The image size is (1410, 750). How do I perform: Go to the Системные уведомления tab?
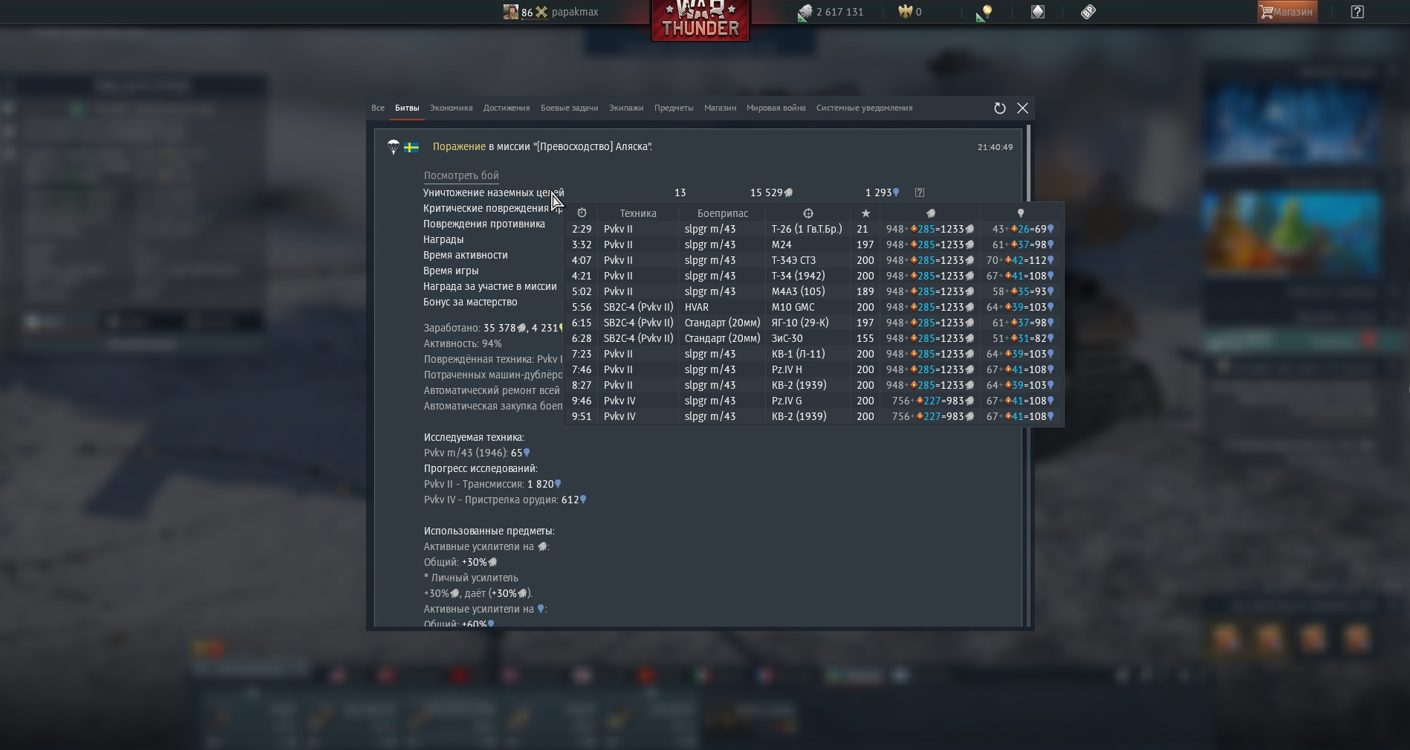pyautogui.click(x=864, y=108)
